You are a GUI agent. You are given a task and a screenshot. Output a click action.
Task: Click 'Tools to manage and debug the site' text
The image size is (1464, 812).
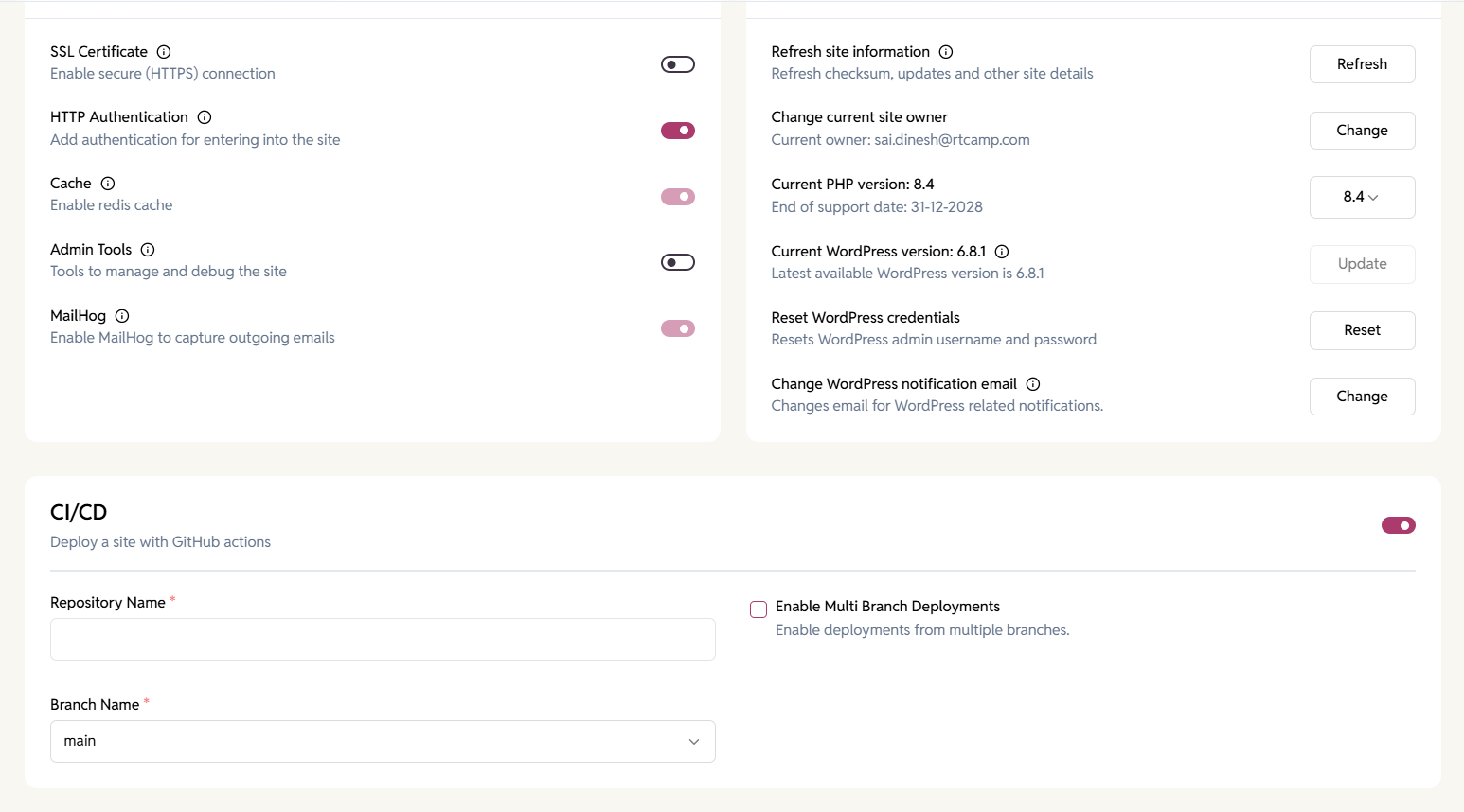[x=169, y=272]
